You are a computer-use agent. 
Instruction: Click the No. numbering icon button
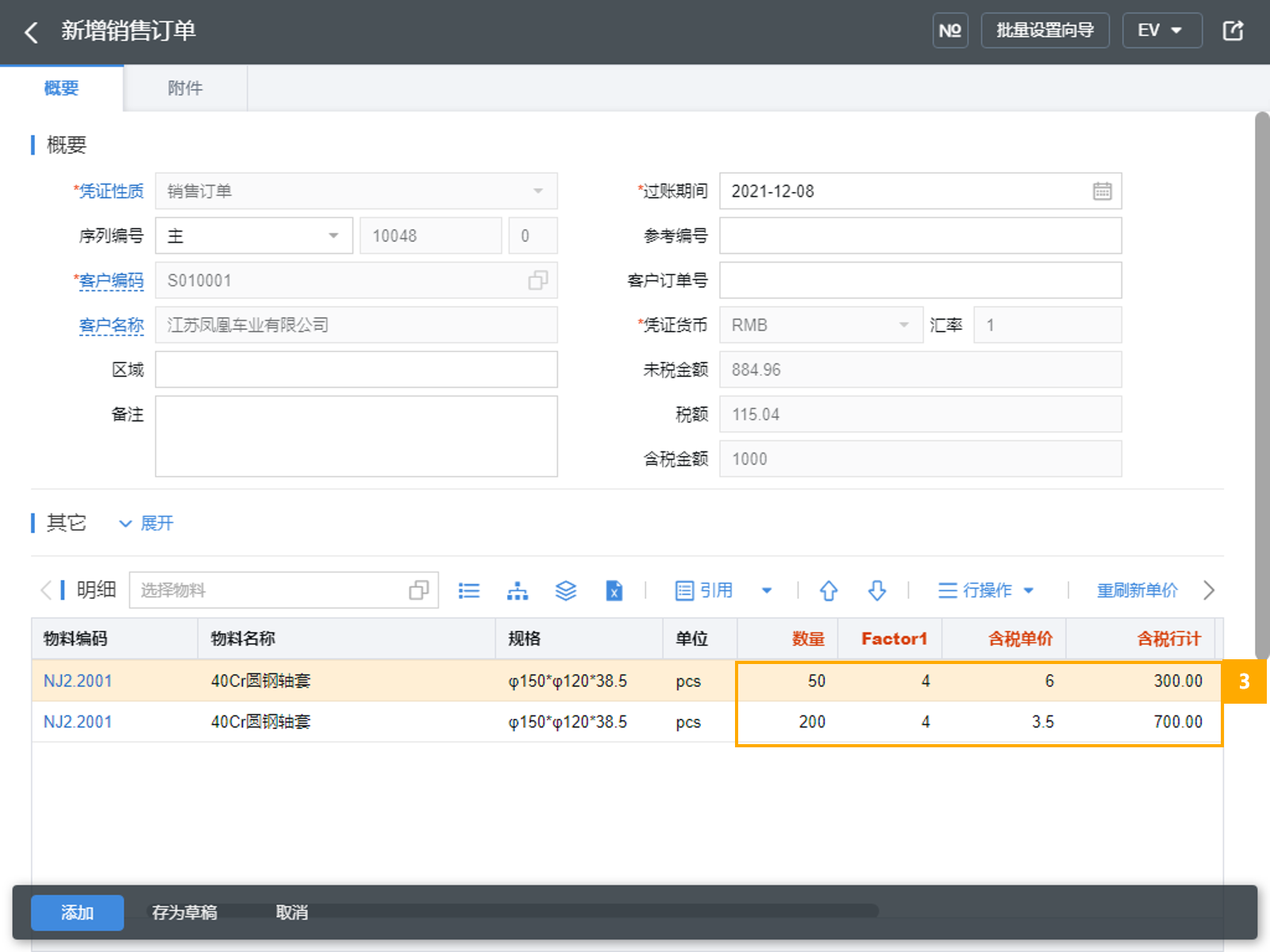[950, 31]
